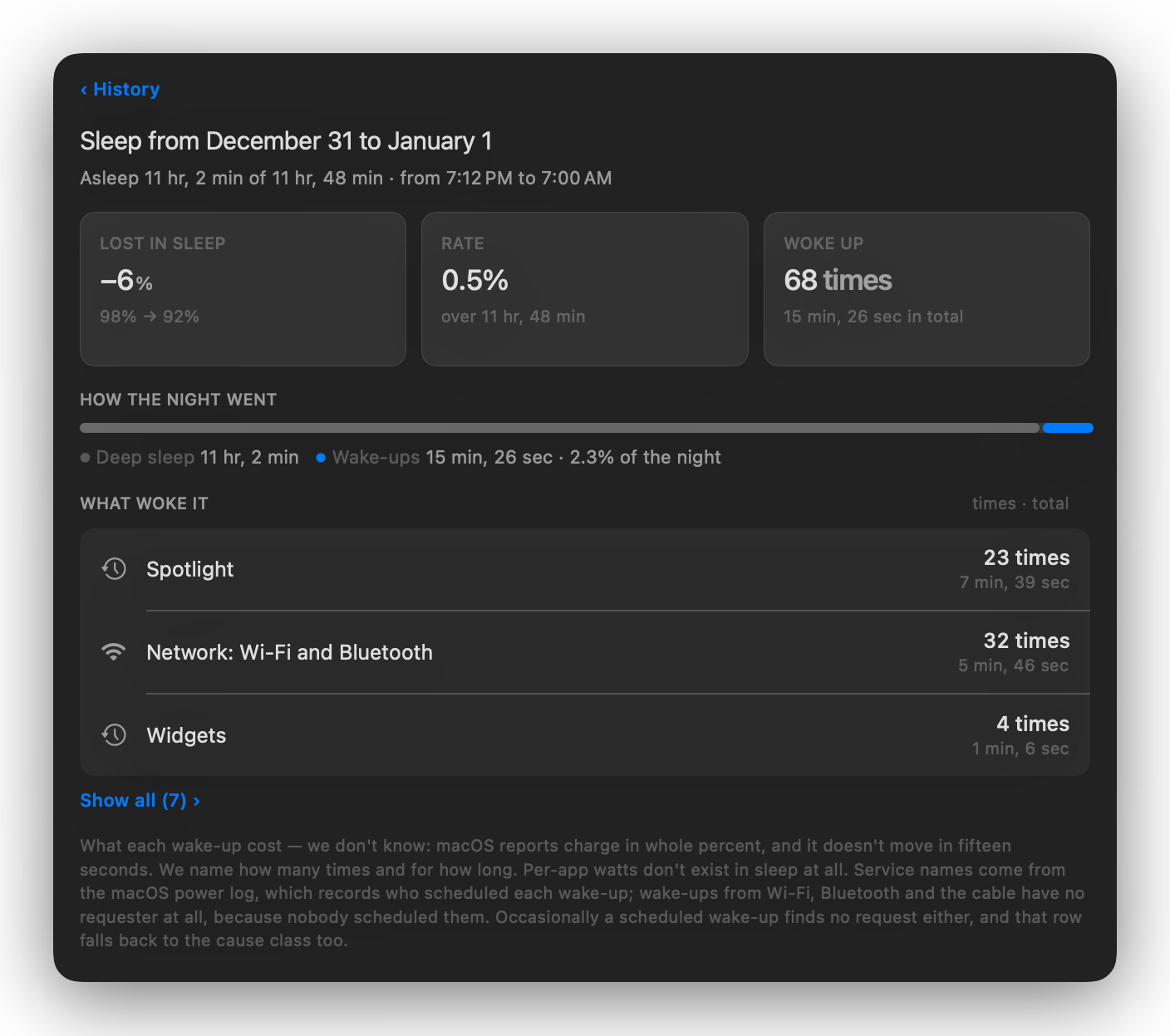Click the Spotlight clock icon
The height and width of the screenshot is (1036, 1170).
114,569
